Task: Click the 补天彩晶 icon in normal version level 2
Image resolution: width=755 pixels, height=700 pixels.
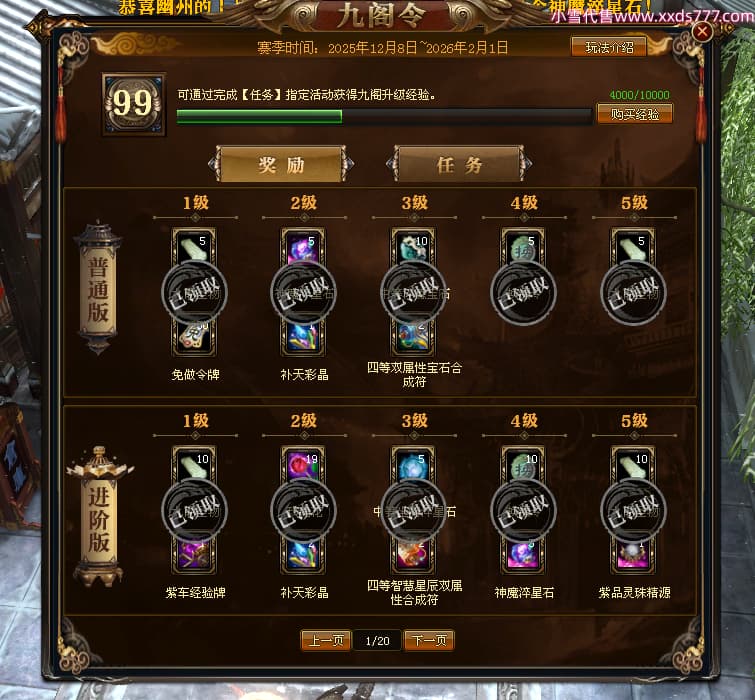Action: pyautogui.click(x=303, y=337)
